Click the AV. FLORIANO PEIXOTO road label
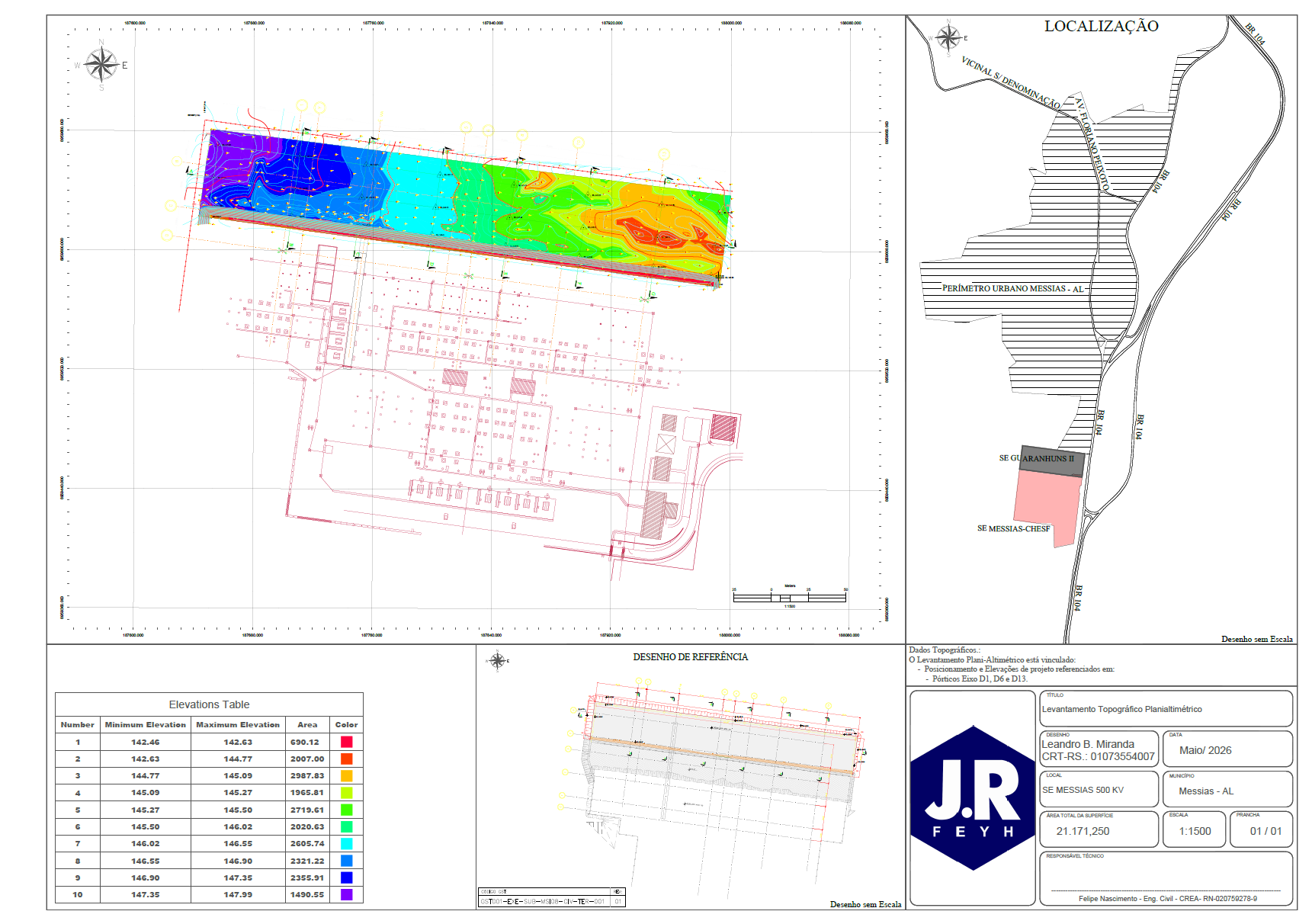This screenshot has width=1312, height=924. [1092, 143]
